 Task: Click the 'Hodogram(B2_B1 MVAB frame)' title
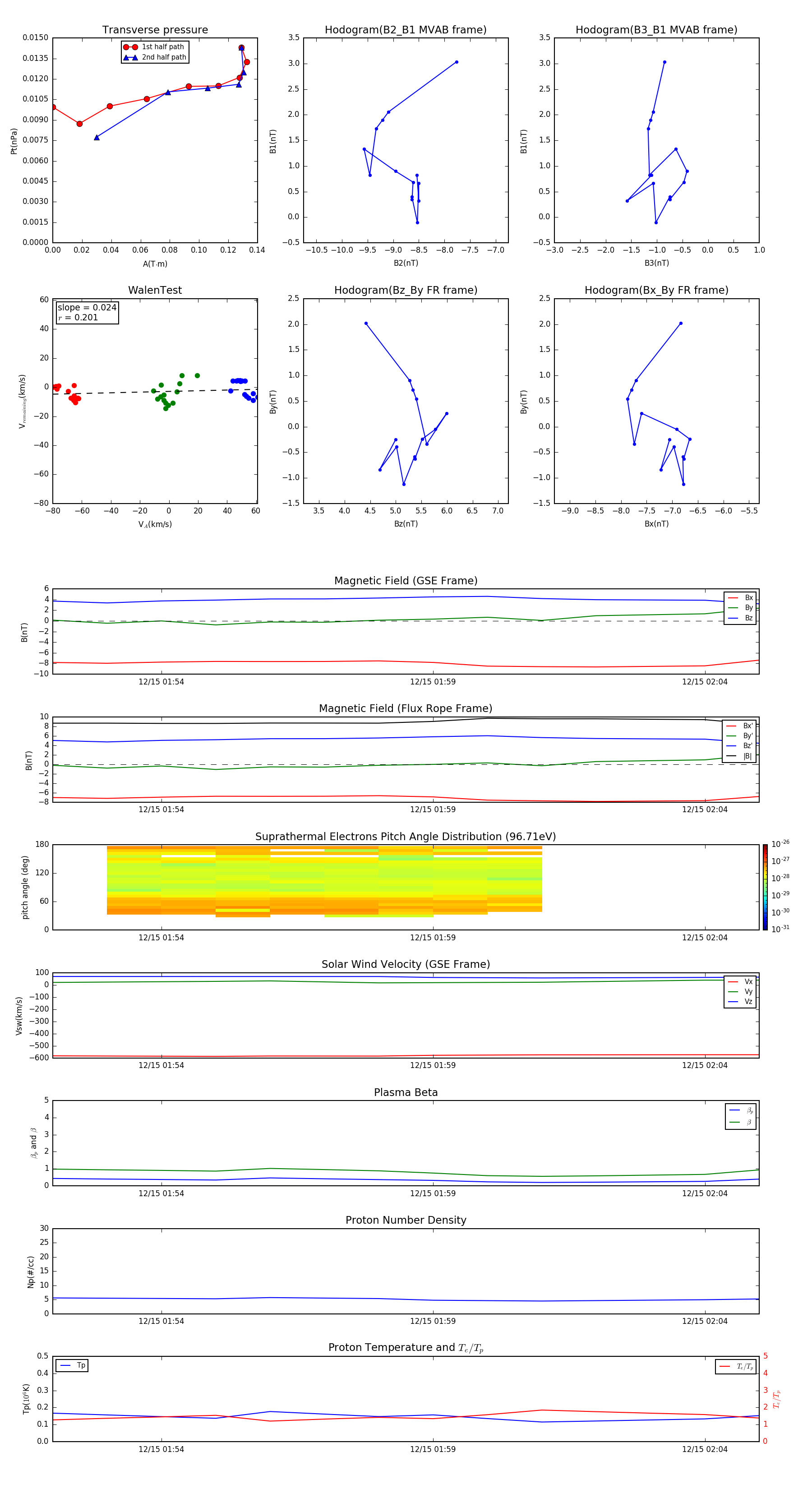[x=406, y=30]
